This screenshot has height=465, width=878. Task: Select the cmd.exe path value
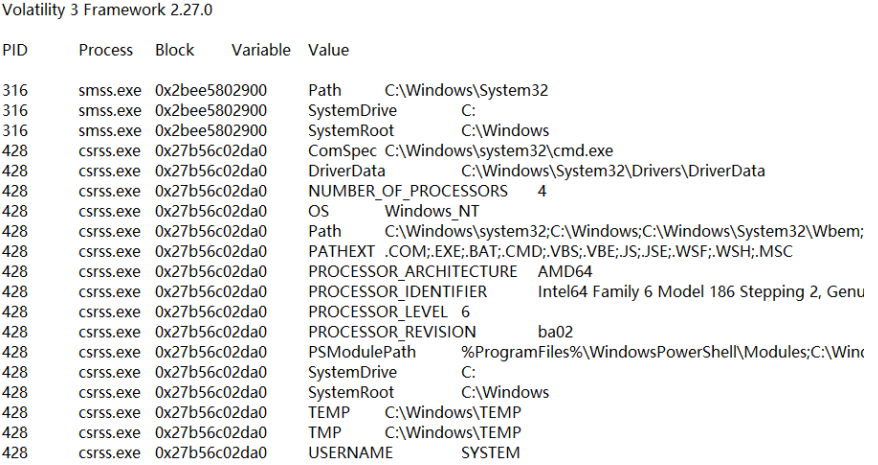pyautogui.click(x=499, y=151)
